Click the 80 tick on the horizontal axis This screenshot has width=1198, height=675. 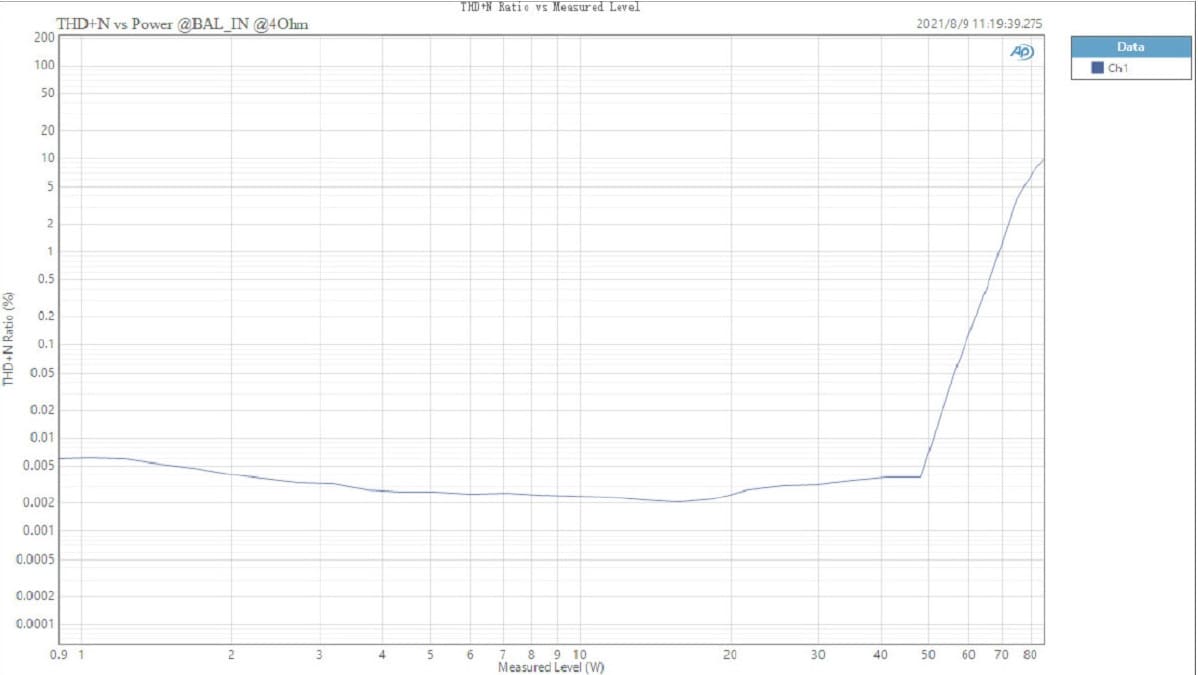(1030, 654)
